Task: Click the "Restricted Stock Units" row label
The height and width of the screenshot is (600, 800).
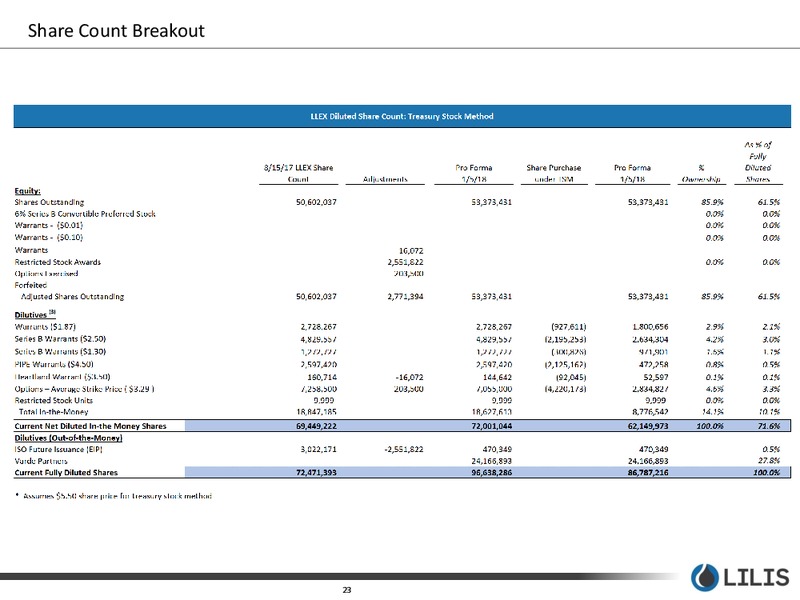Action: (54, 401)
